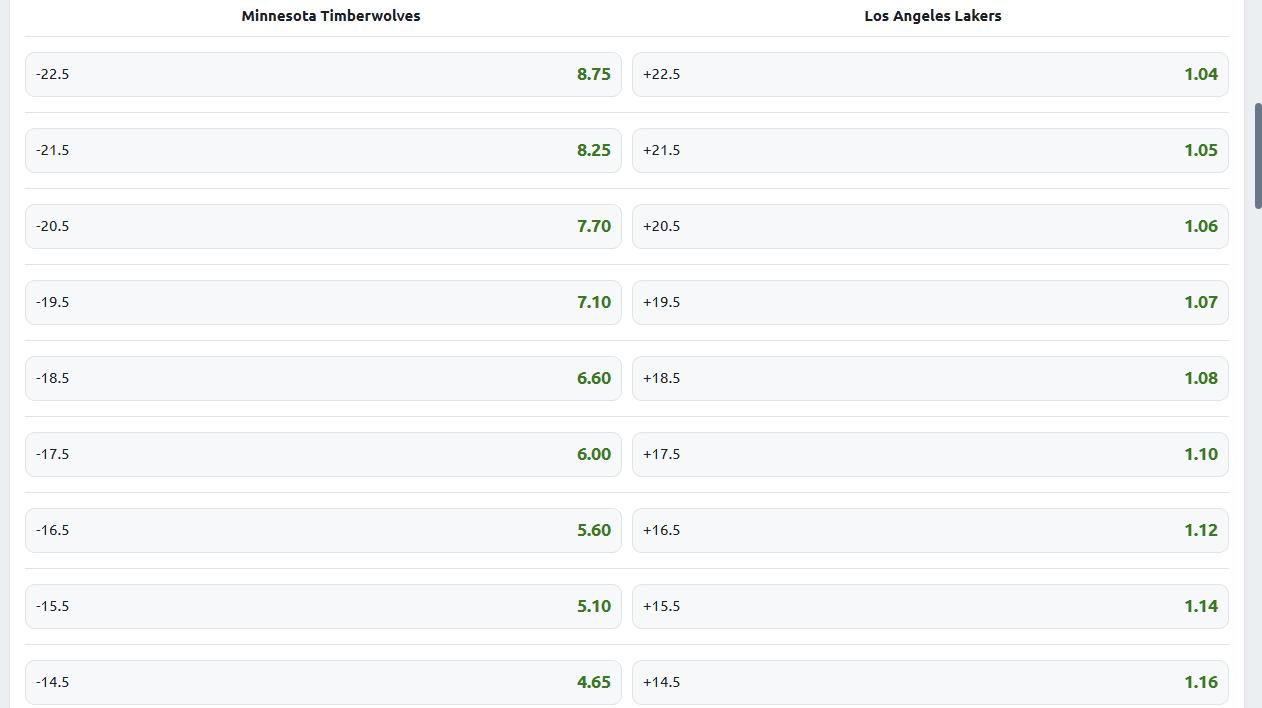Add Lakers +19.5 at 1.07 to betslip
1262x708 pixels.
click(930, 303)
